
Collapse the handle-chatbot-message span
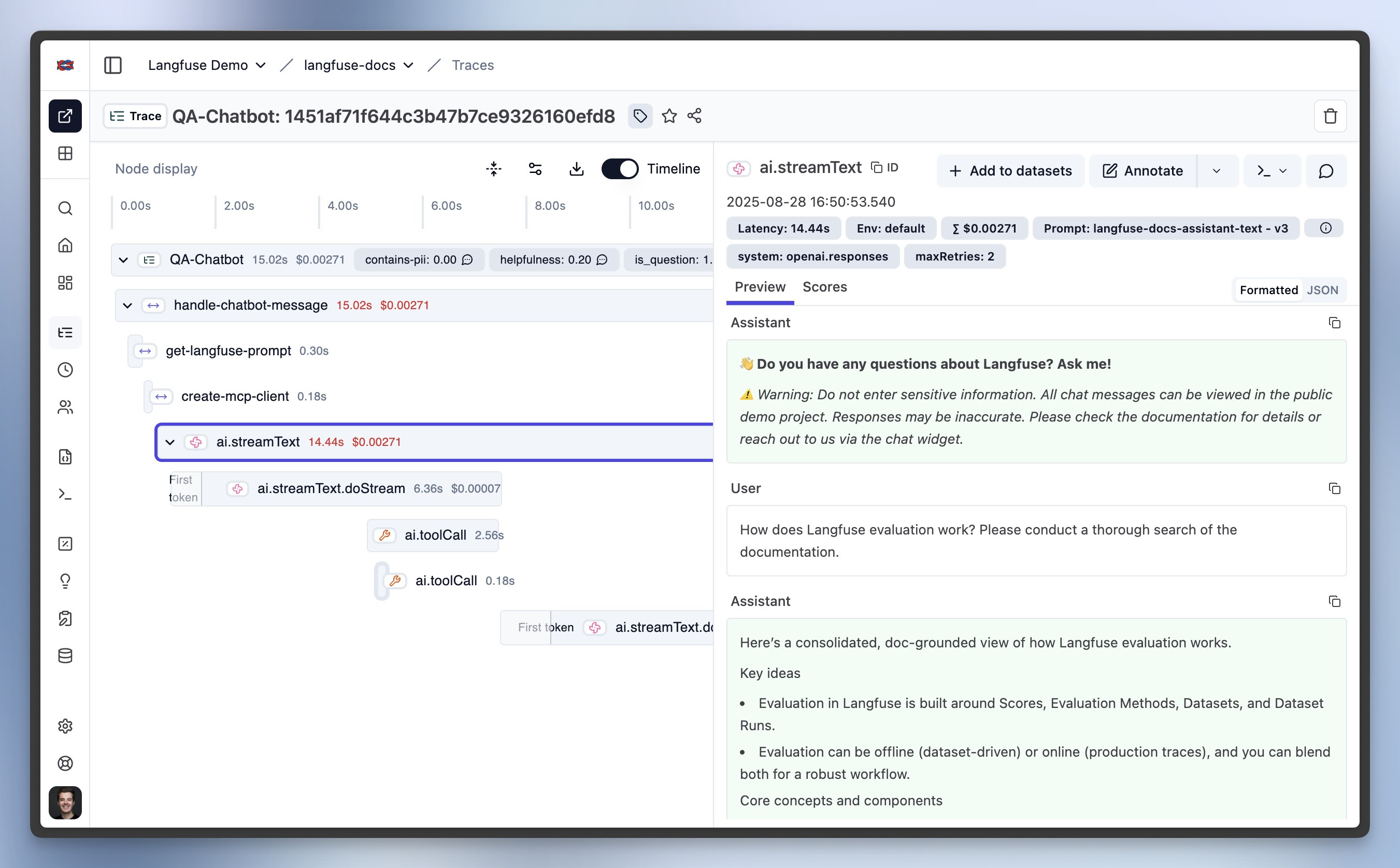127,305
